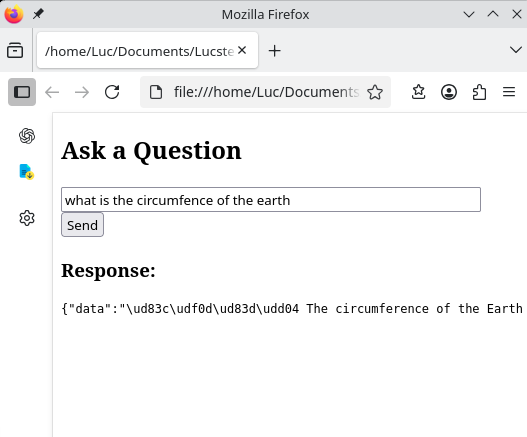Click the pin window icon in title bar
The image size is (527, 437).
tap(38, 14)
